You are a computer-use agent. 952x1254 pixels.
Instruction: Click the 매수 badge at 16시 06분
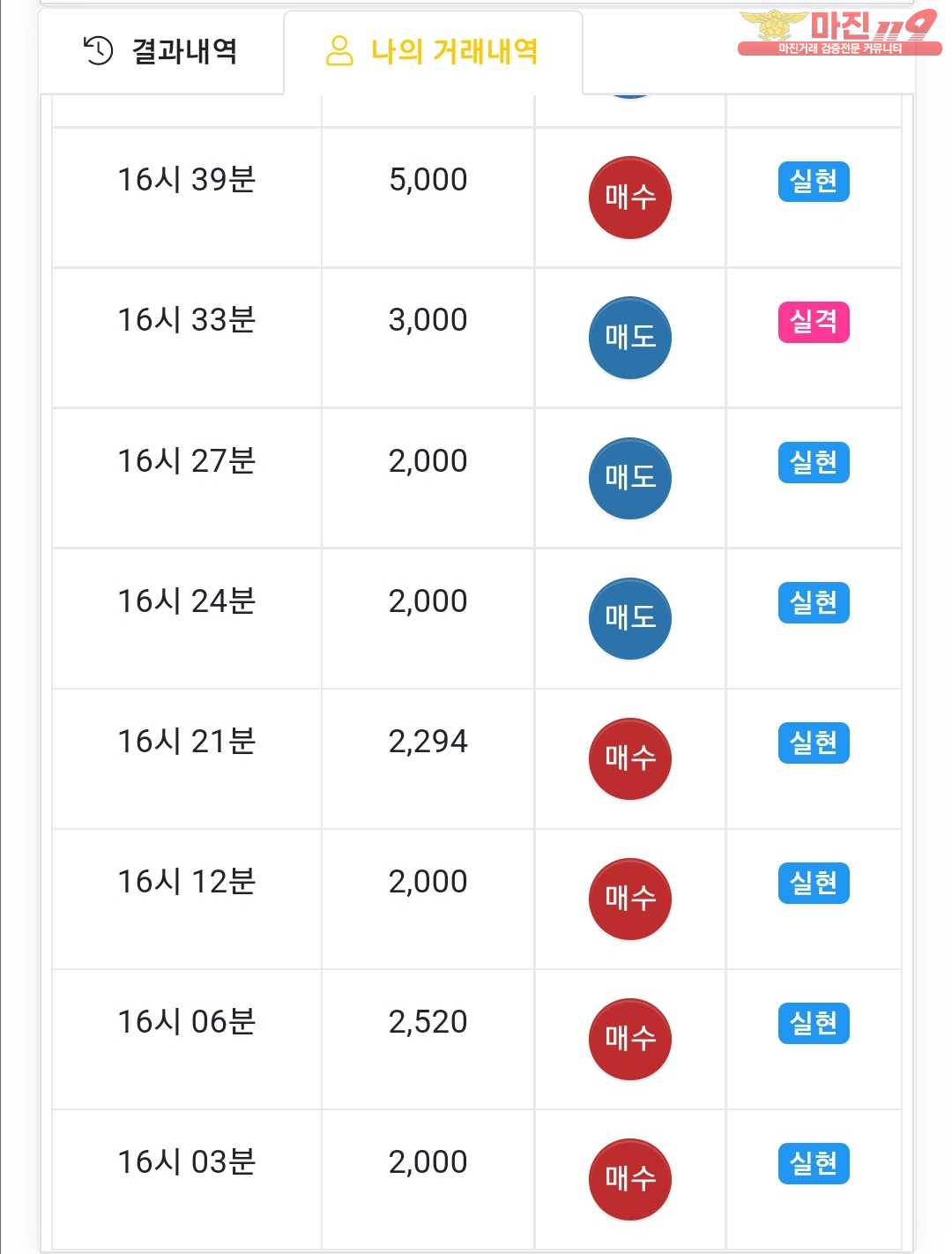pos(629,1039)
